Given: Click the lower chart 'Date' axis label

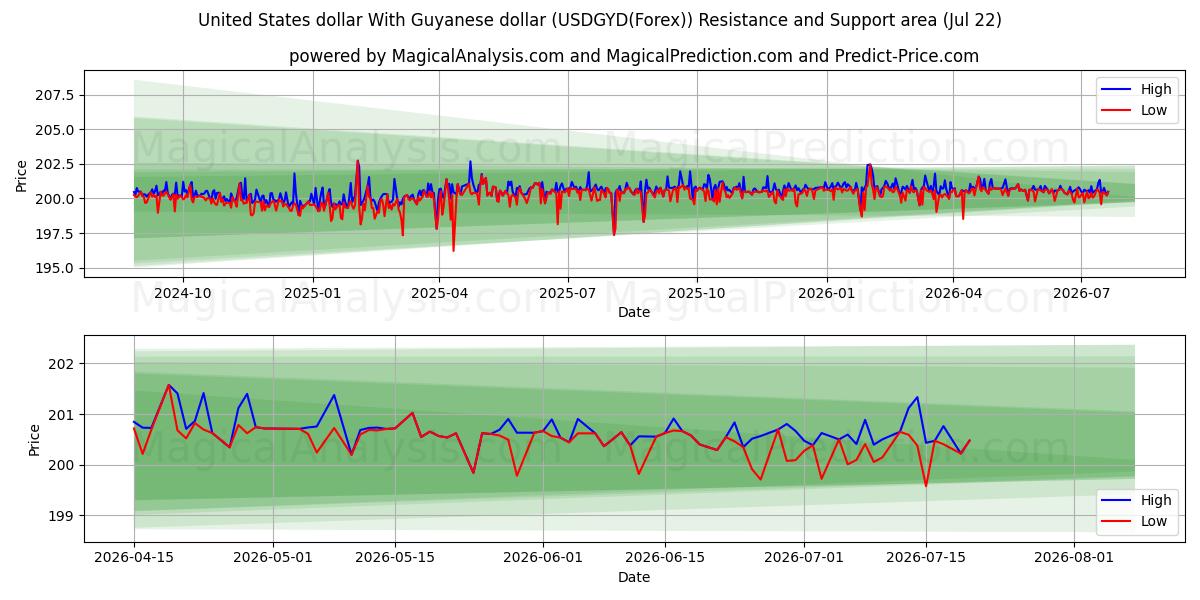Looking at the screenshot, I should pos(634,577).
